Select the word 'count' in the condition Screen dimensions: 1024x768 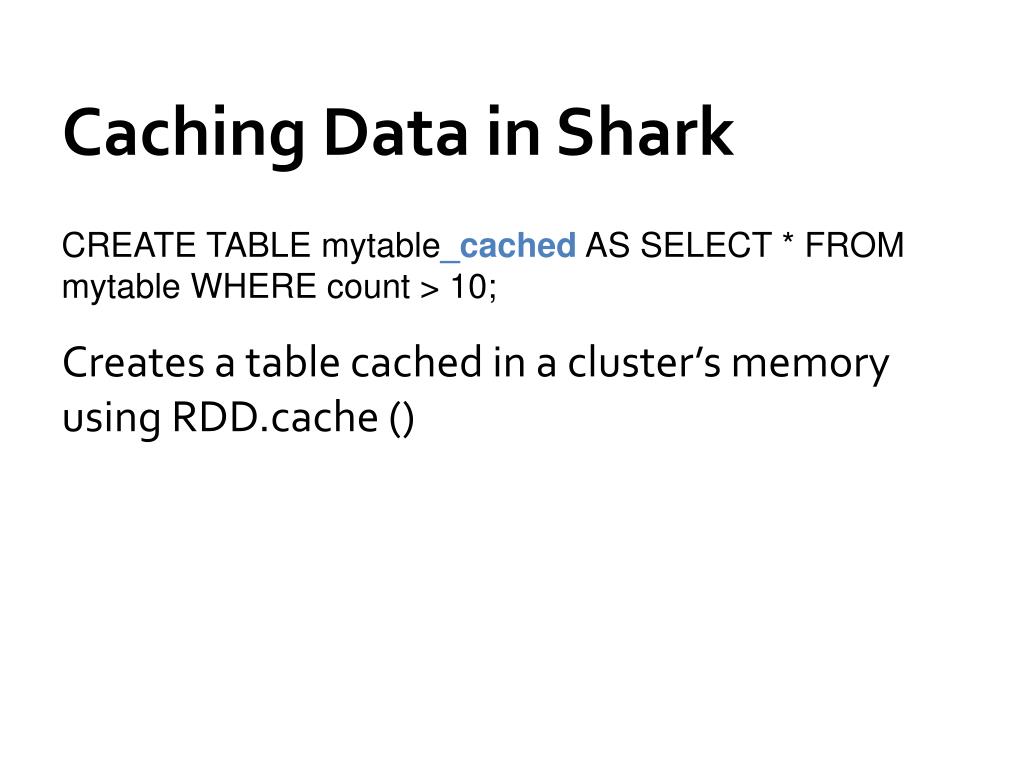(x=368, y=288)
